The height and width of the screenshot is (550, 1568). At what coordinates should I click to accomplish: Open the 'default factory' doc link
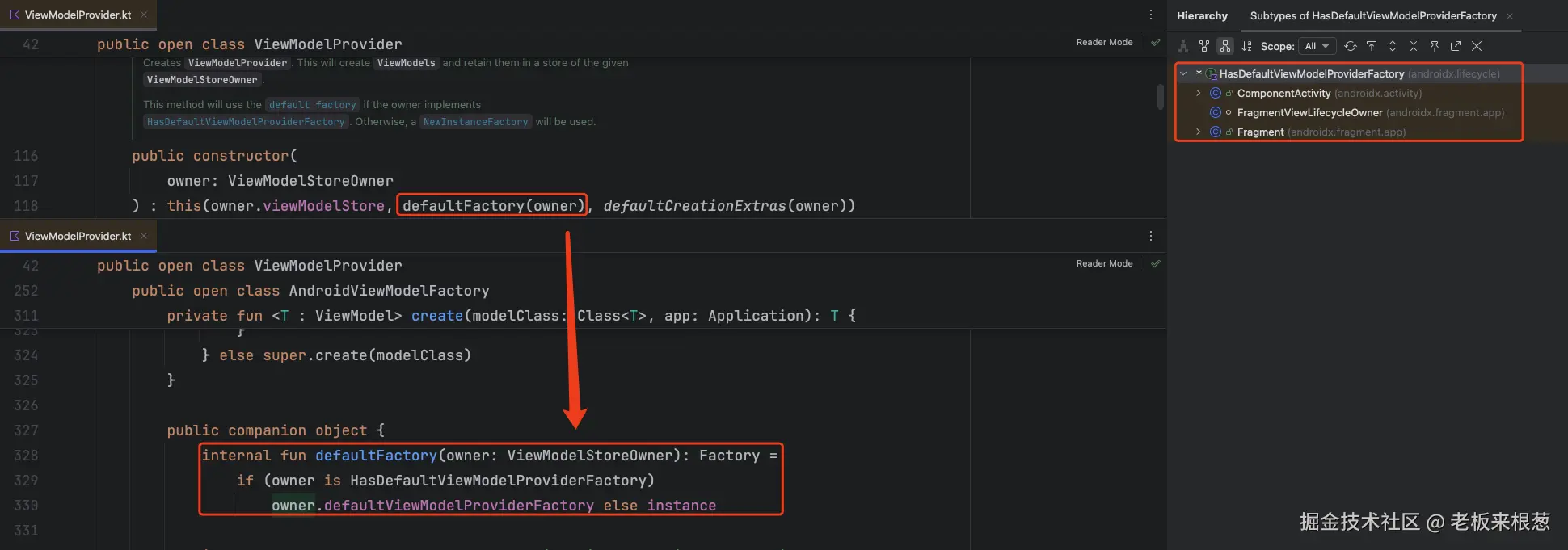pos(313,105)
